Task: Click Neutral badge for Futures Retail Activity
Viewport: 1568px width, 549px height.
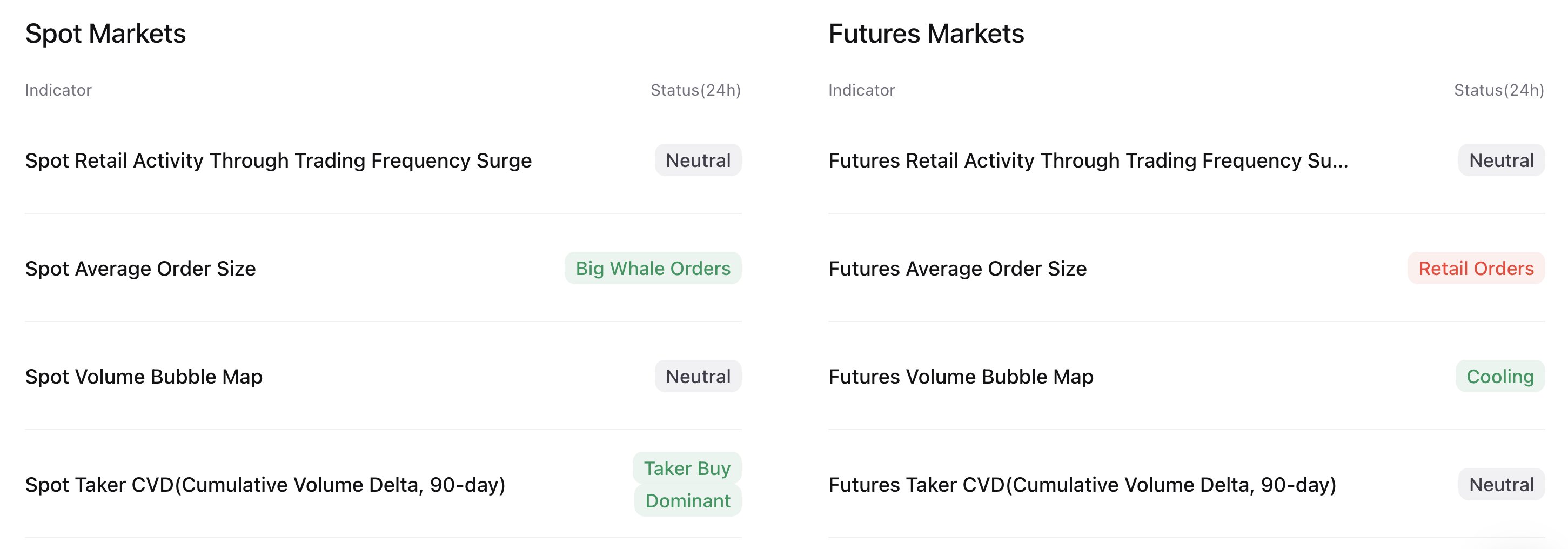Action: pos(1501,160)
